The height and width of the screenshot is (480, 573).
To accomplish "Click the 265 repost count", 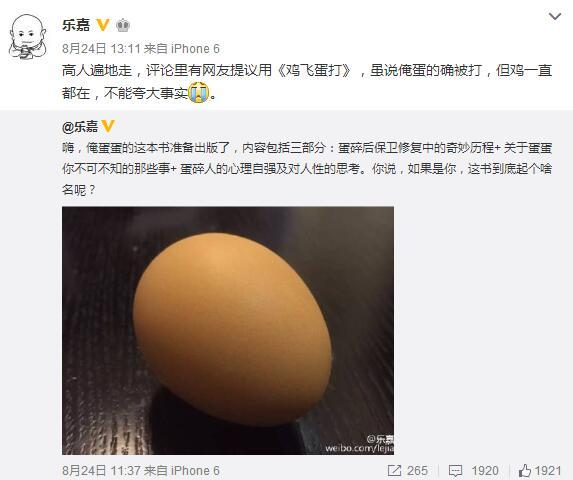I will click(x=417, y=471).
